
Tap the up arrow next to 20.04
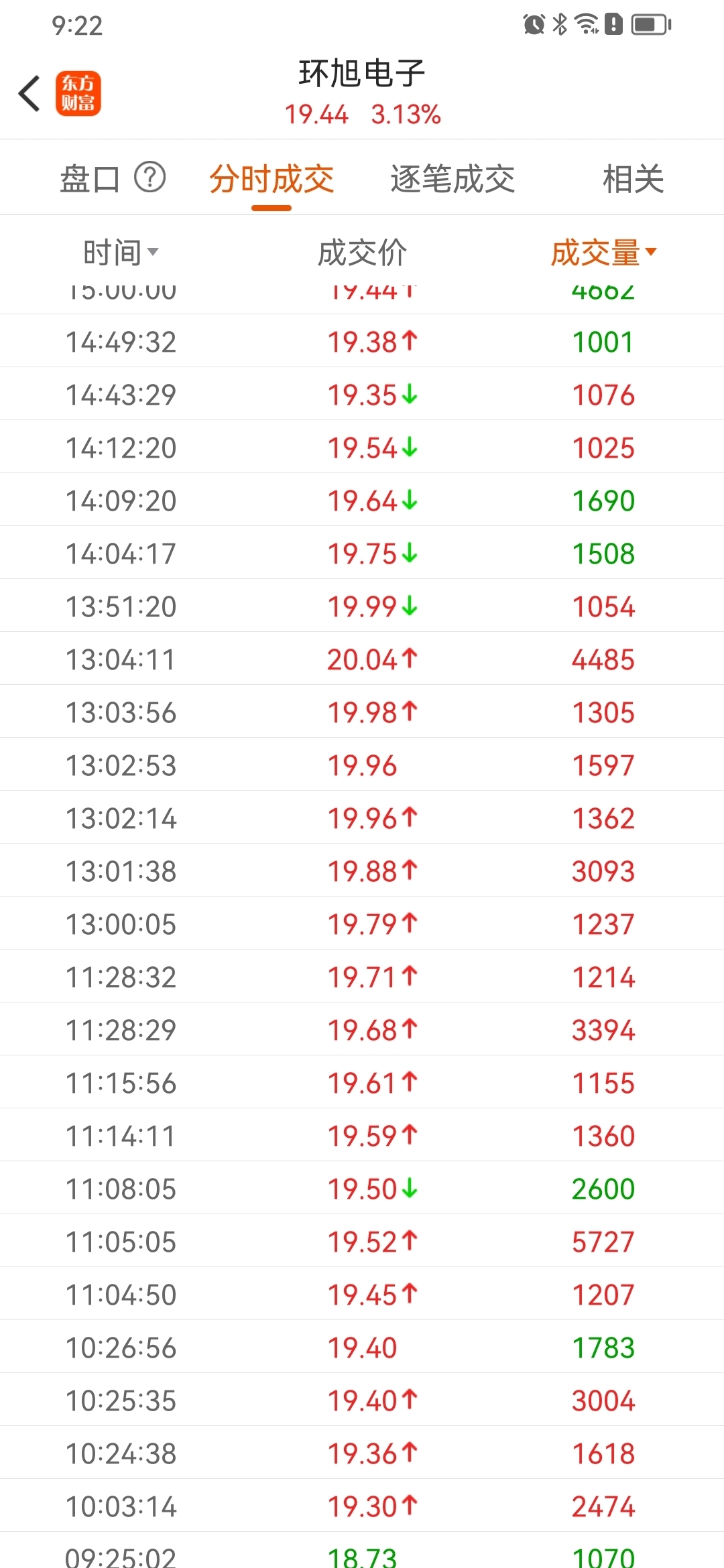point(410,659)
